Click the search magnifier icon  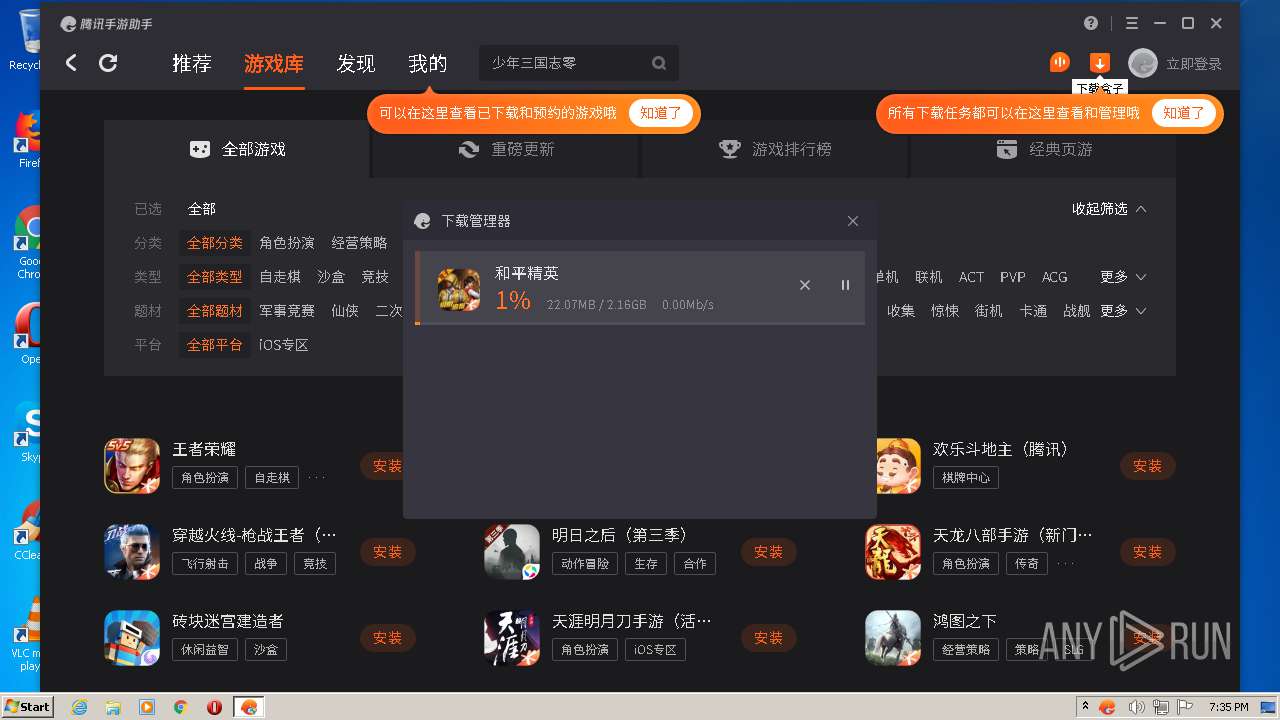(659, 63)
